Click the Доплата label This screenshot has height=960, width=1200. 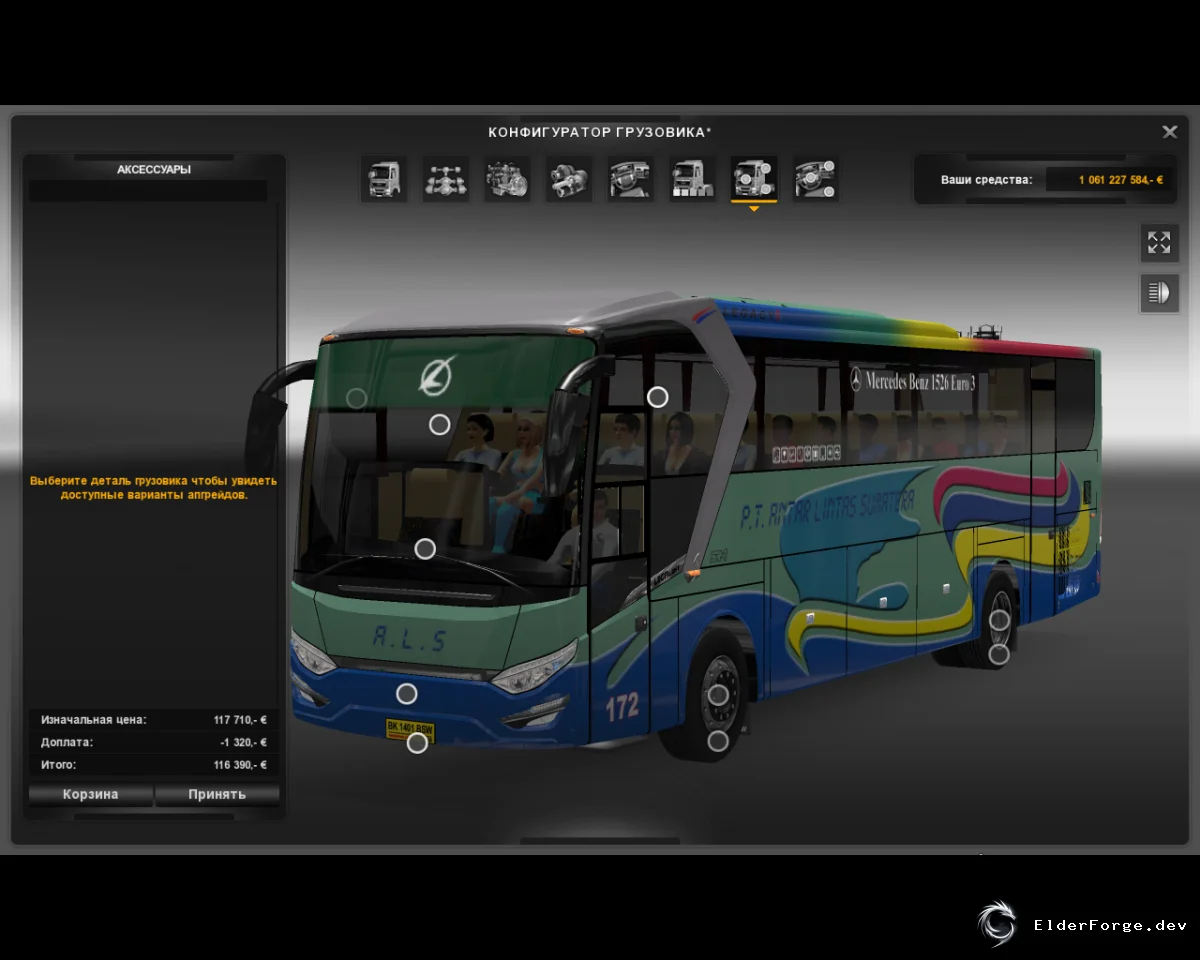[67, 743]
